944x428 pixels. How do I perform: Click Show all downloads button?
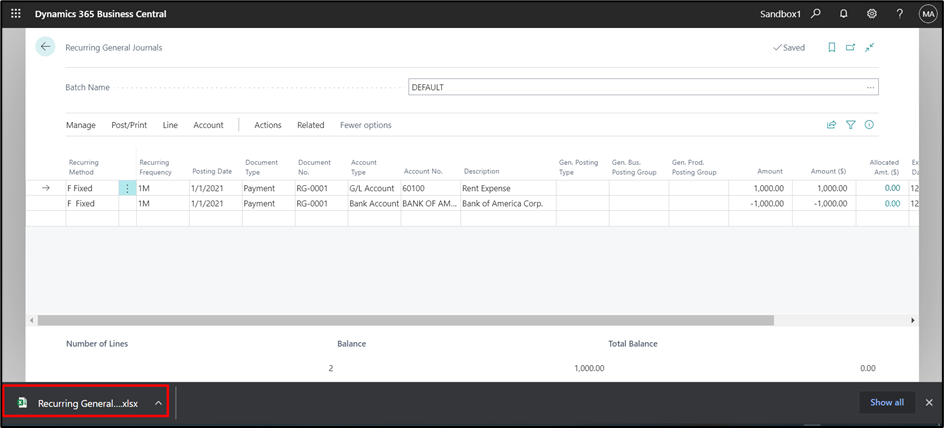(x=887, y=402)
